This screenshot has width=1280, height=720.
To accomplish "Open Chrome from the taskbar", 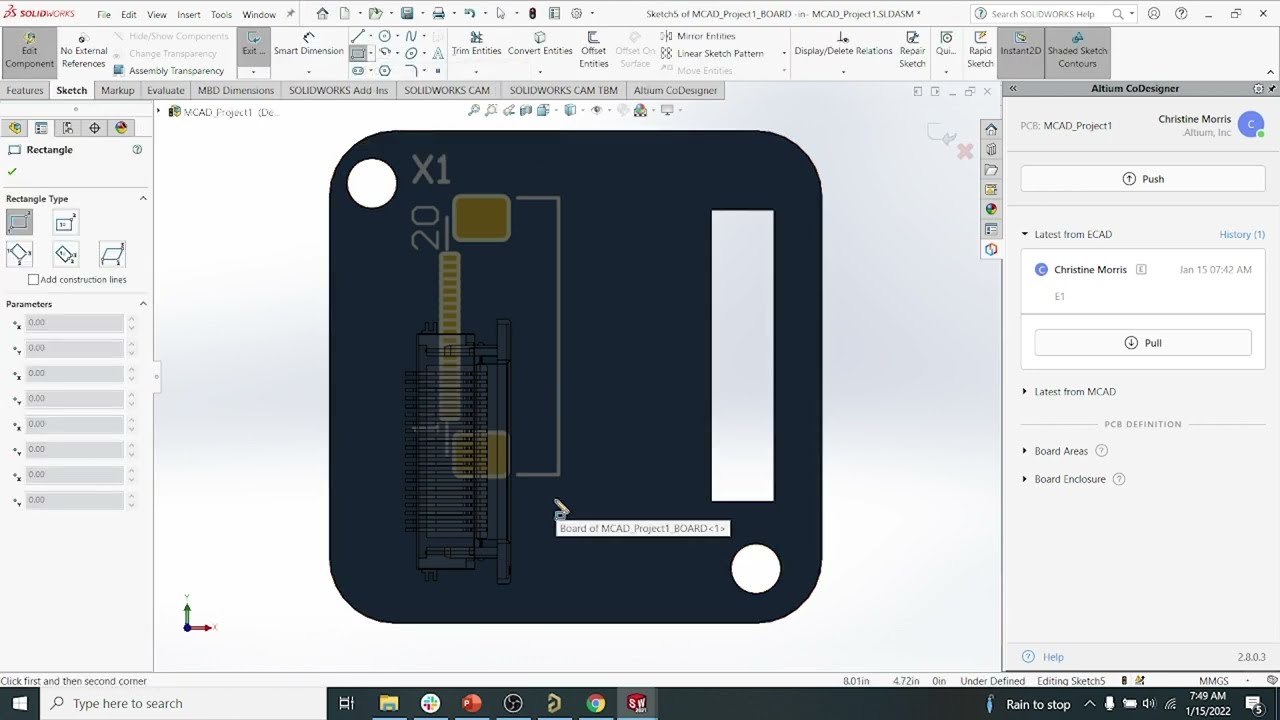I will 595,704.
